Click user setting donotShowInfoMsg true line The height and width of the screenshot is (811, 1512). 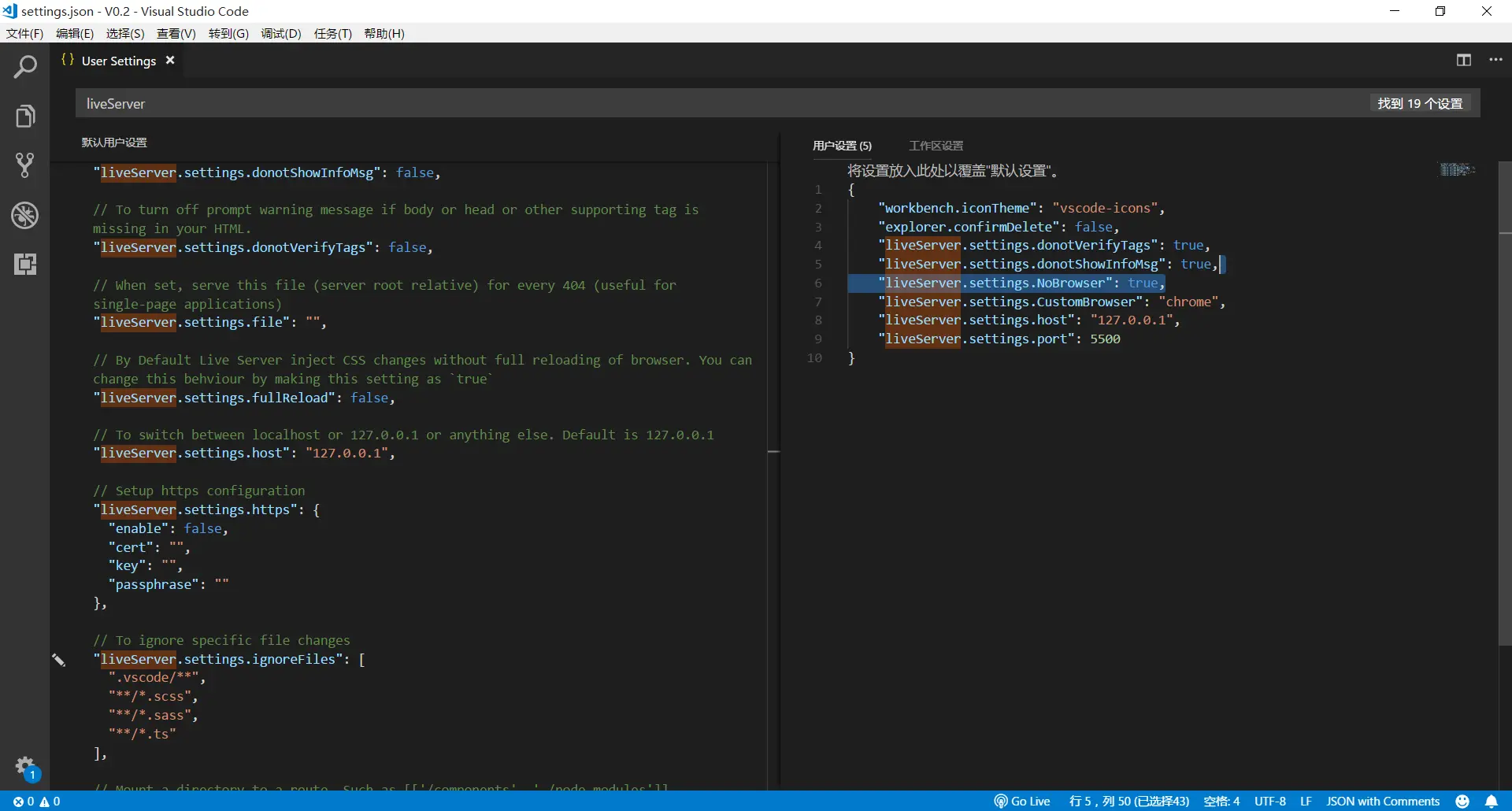coord(1048,264)
